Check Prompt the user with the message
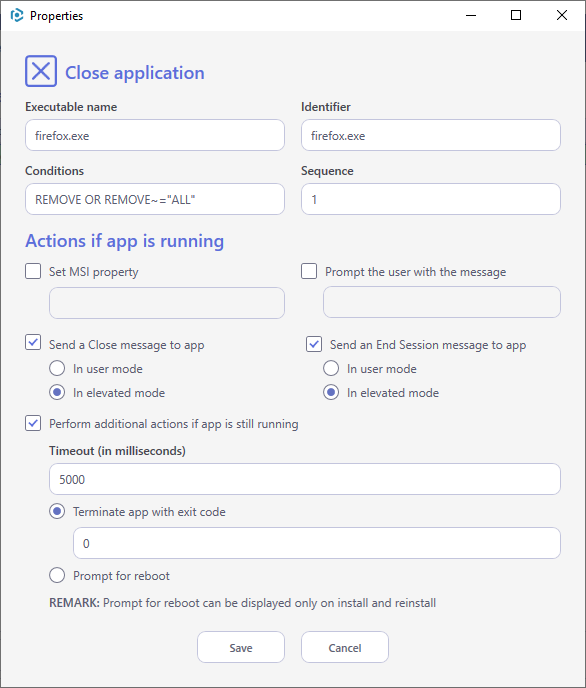586x688 pixels. (x=309, y=271)
